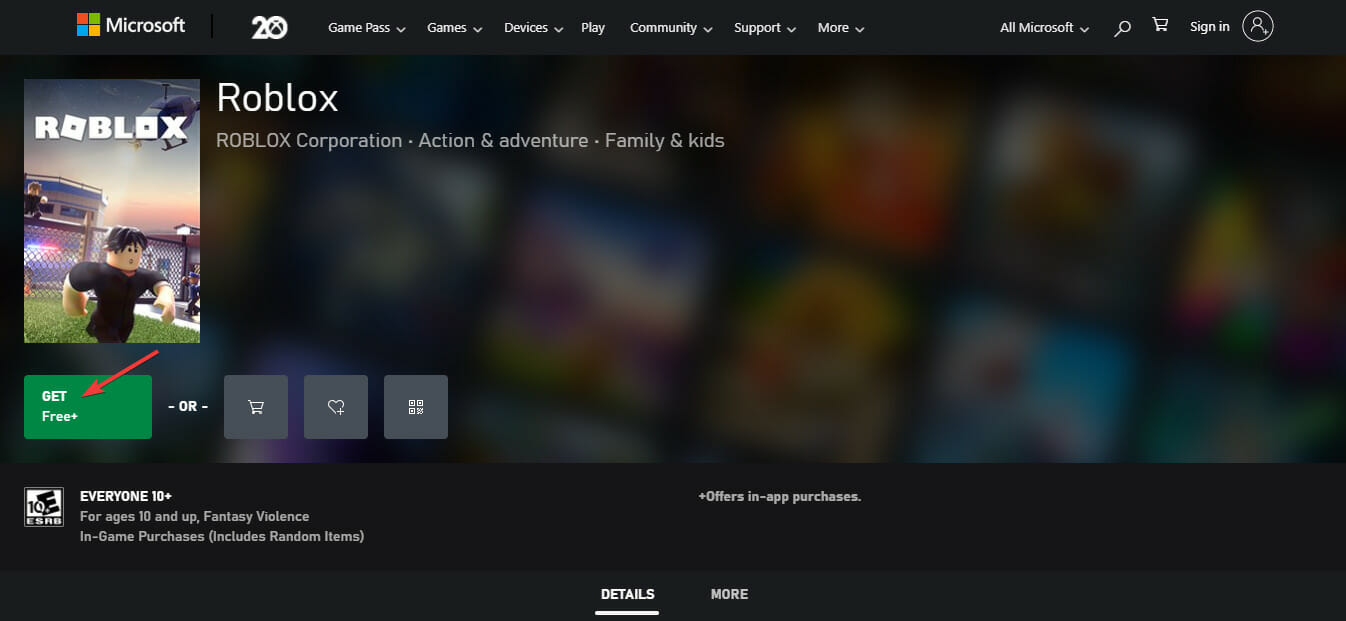
Task: Click the Sign in link
Action: (1209, 27)
